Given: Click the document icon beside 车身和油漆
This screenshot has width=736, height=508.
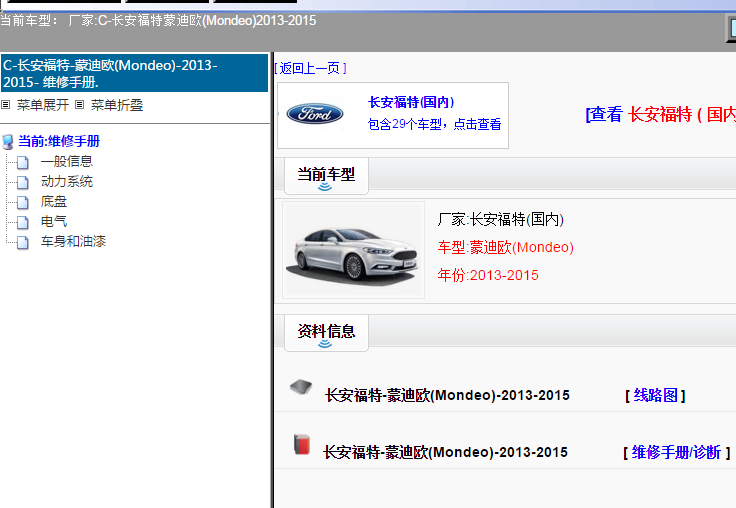Looking at the screenshot, I should [x=23, y=242].
